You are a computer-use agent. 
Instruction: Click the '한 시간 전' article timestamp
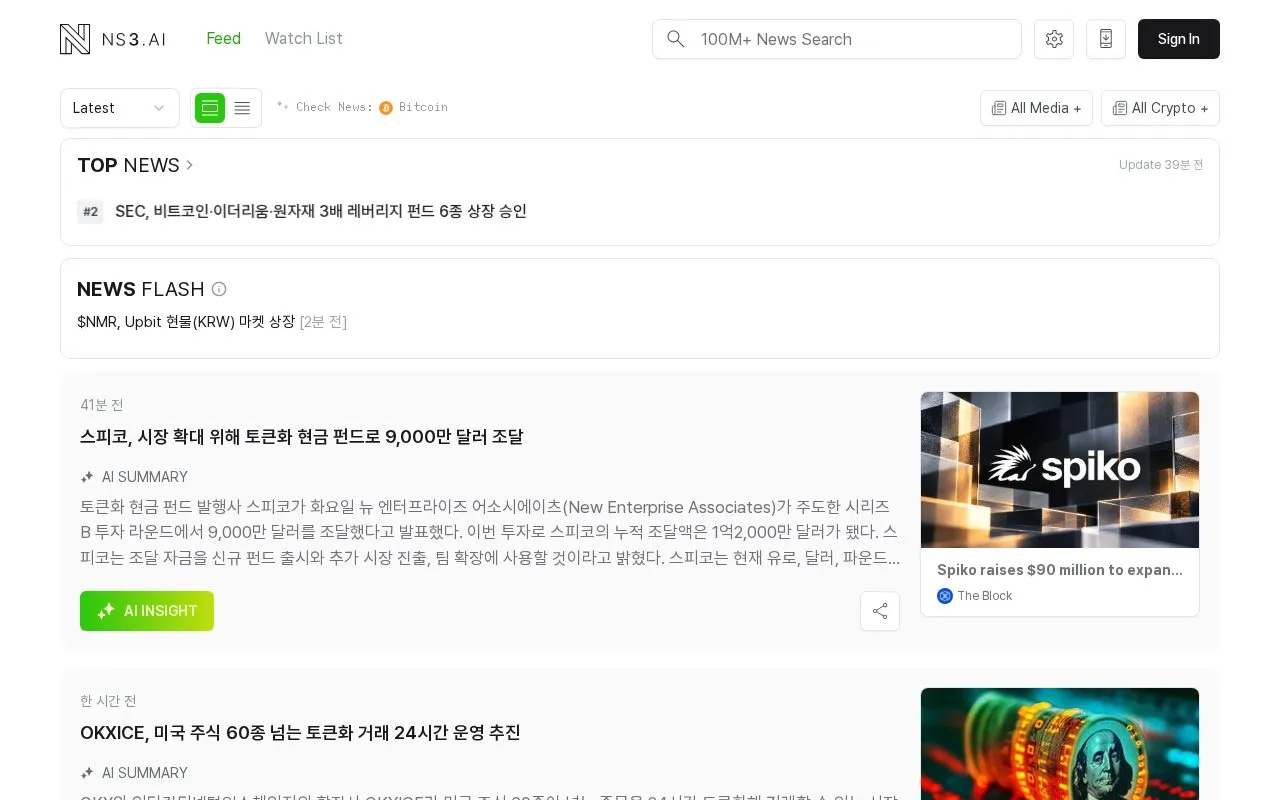[108, 701]
